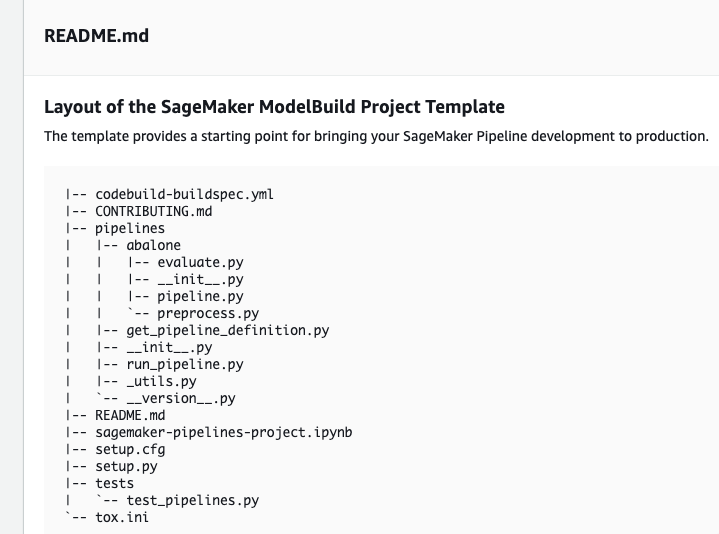Click _utils.py in the pipelines folder
719x534 pixels.
click(161, 381)
